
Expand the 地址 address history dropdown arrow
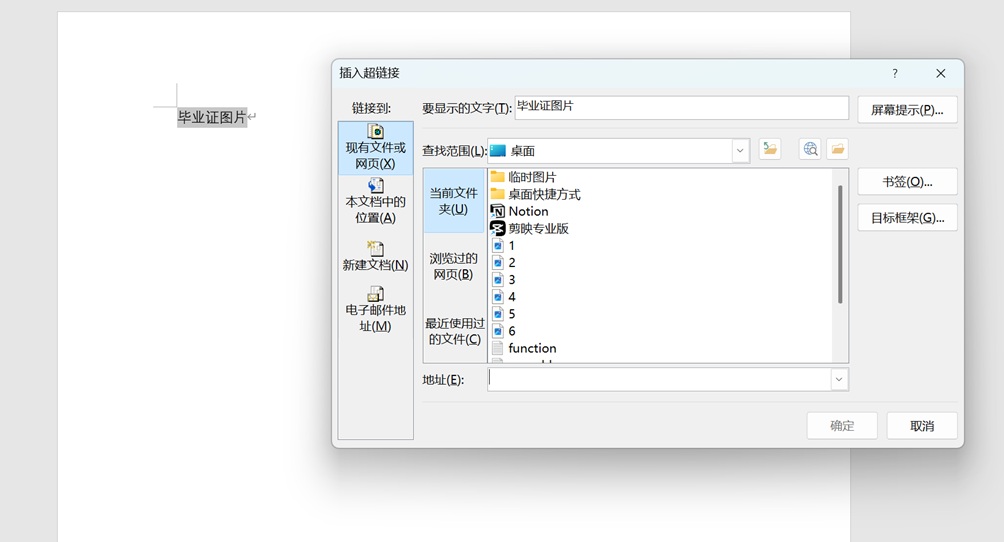[x=839, y=380]
